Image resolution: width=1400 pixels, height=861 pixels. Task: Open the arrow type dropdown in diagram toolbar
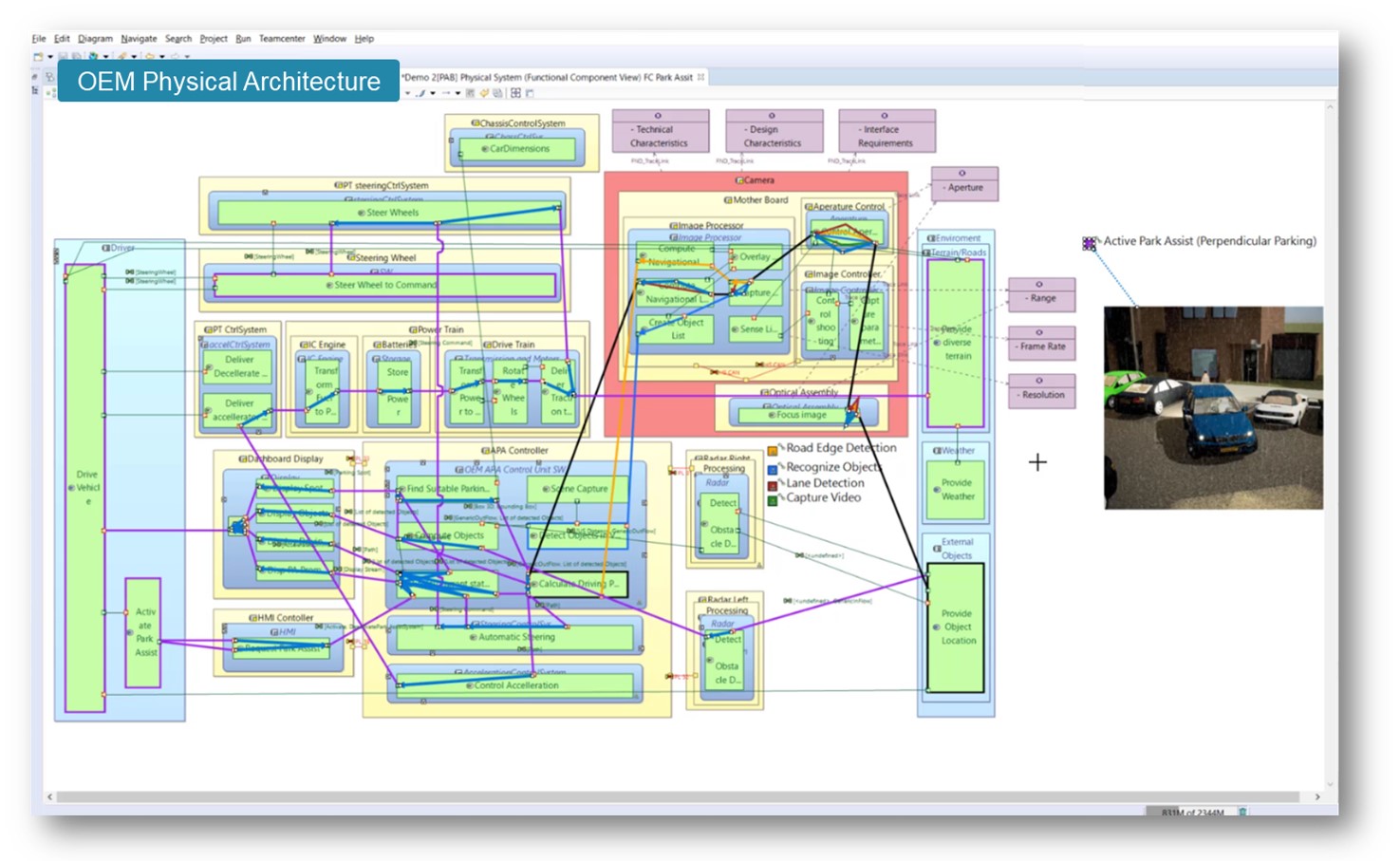point(457,92)
